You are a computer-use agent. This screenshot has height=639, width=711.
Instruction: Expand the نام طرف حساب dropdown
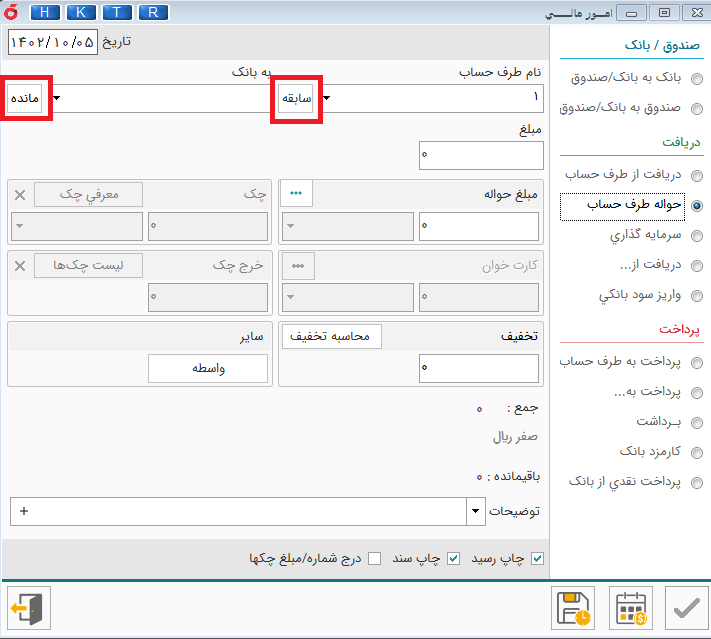(327, 98)
